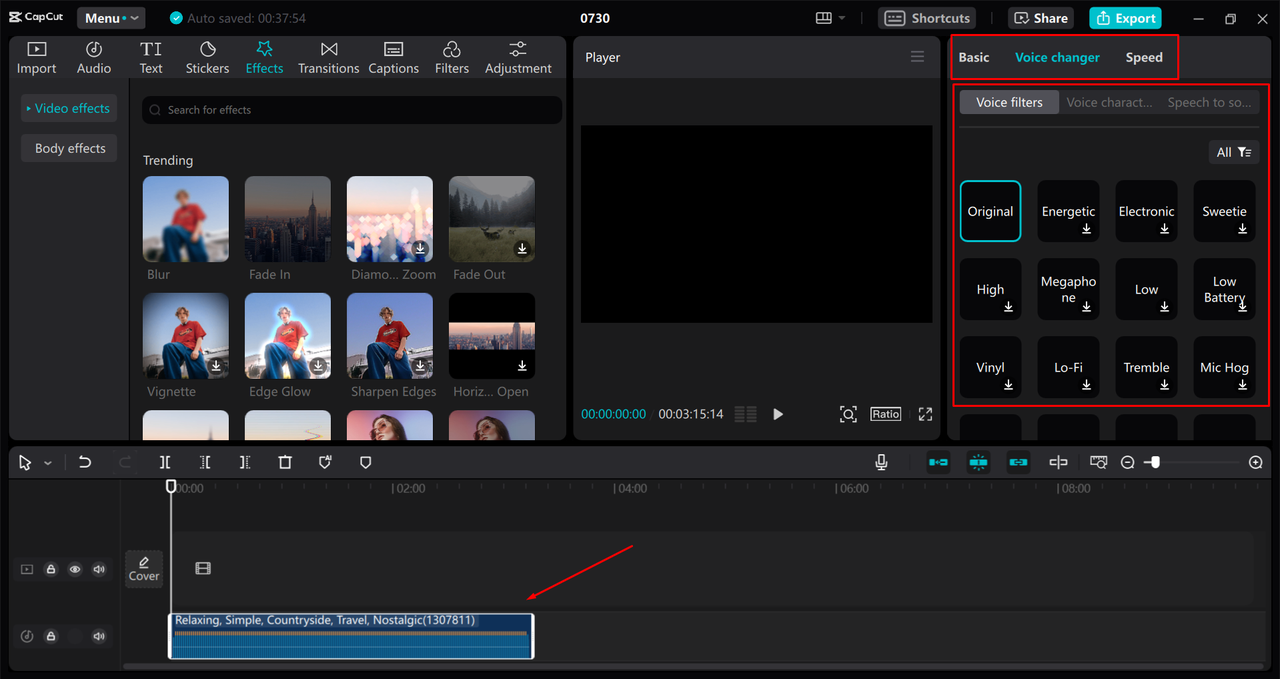Screen dimensions: 1280x679
Task: Click the trash Delete clip icon
Action: (x=285, y=462)
